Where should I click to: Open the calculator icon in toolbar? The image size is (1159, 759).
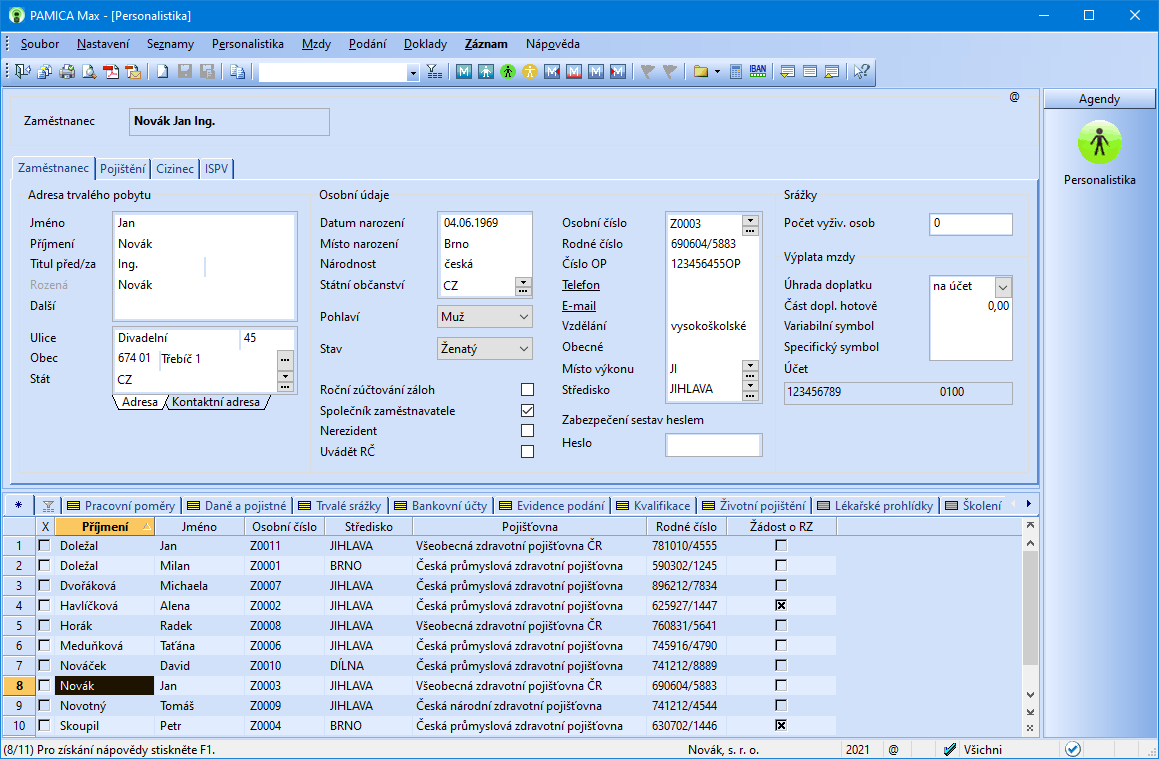coord(736,72)
